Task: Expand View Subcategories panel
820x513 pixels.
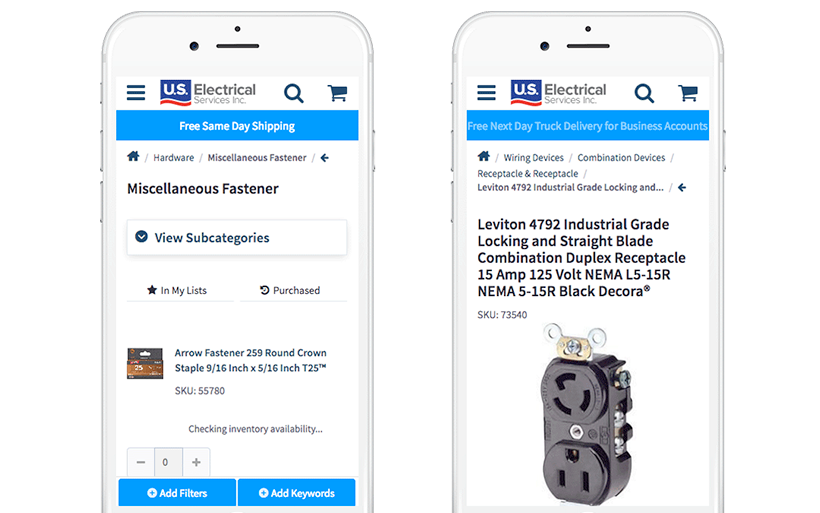Action: click(237, 237)
